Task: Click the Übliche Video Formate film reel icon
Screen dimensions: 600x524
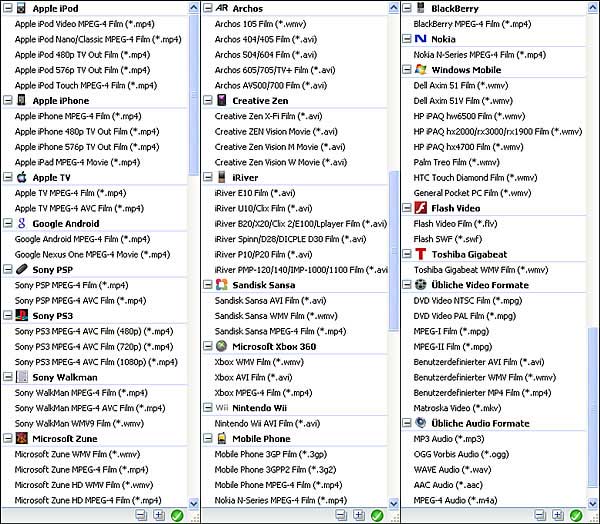Action: click(421, 285)
